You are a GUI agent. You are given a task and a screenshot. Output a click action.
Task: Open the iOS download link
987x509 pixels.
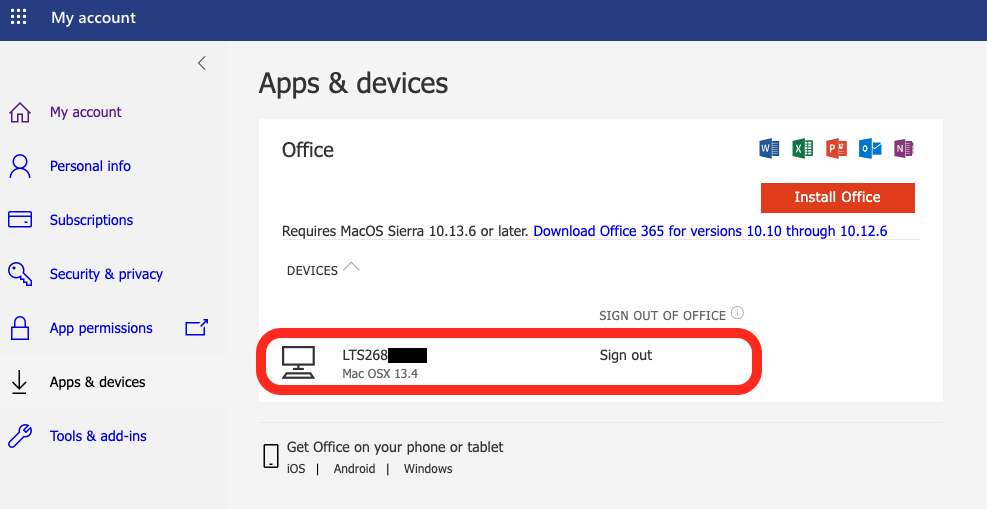296,469
